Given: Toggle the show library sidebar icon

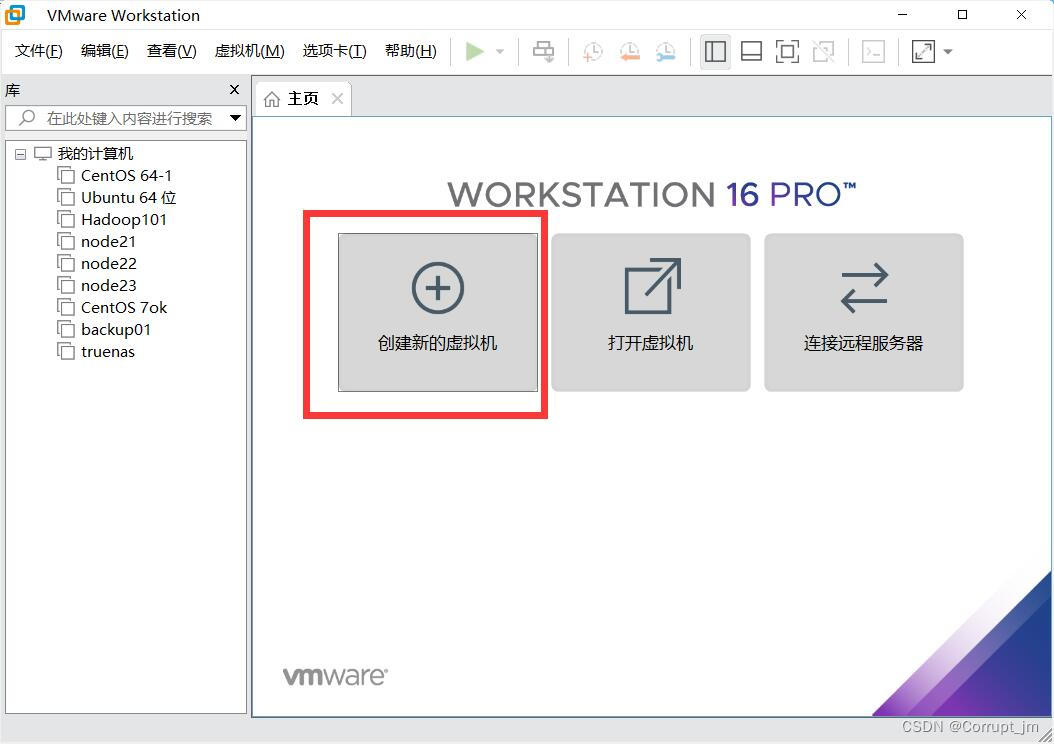Looking at the screenshot, I should coord(715,51).
